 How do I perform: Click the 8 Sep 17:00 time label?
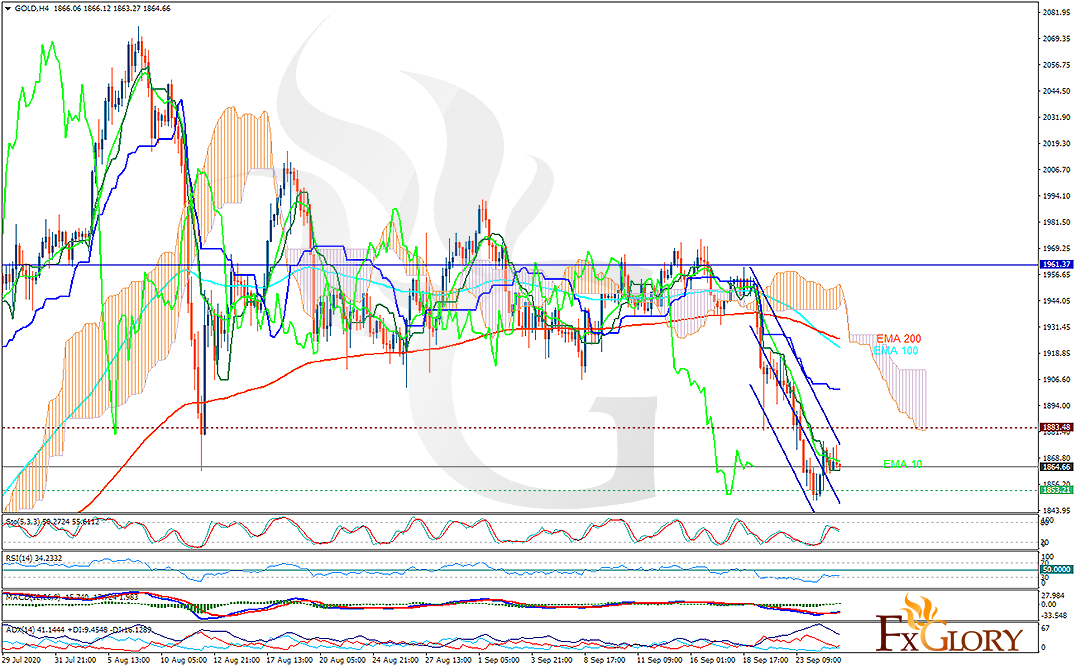(605, 660)
